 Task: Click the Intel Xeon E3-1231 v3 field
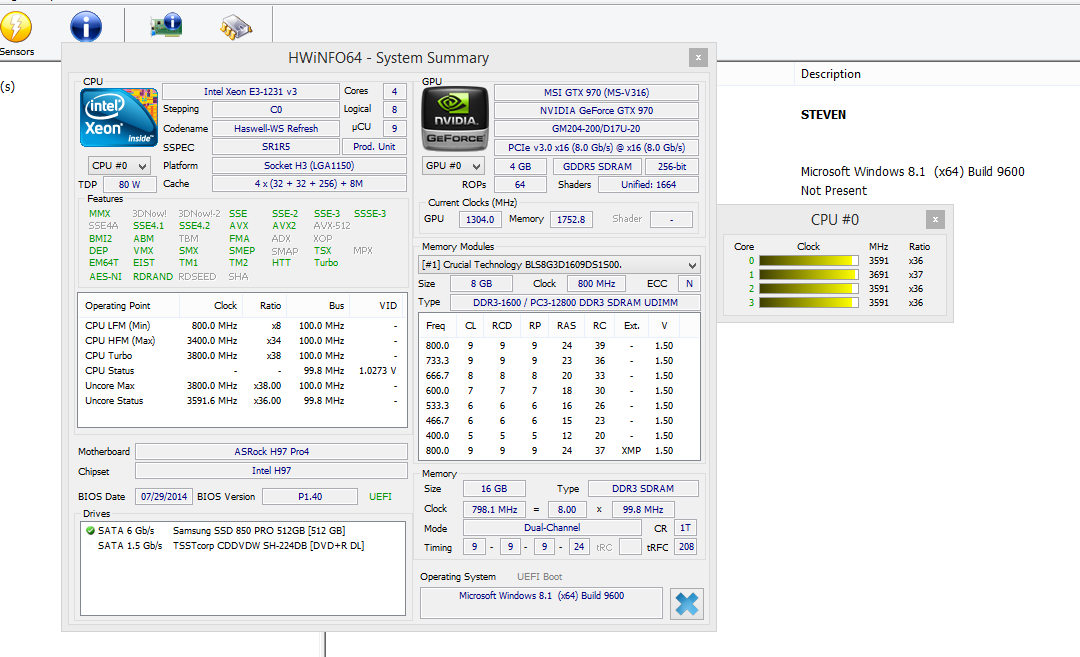251,92
